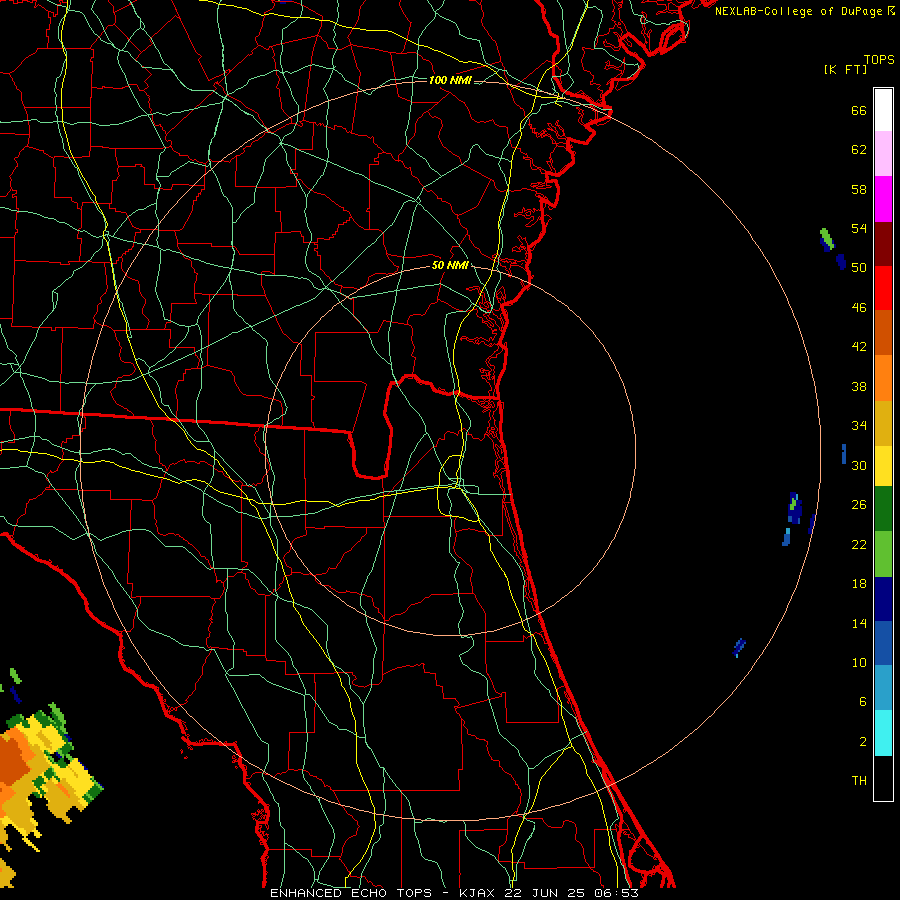Select the bright red legend swatch
Viewport: 900px width, 900px height.
(x=883, y=288)
